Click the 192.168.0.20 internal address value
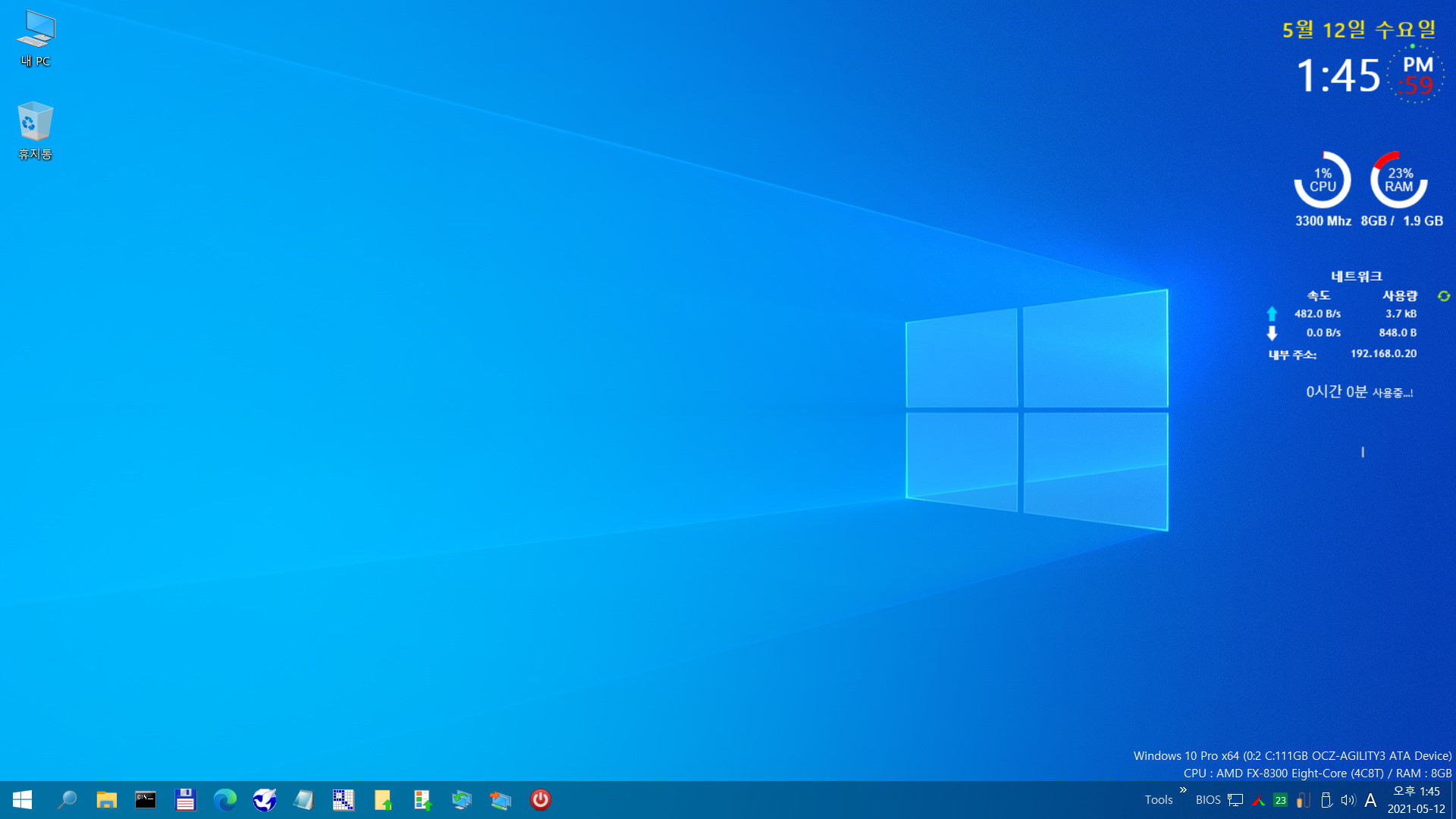 [x=1383, y=353]
